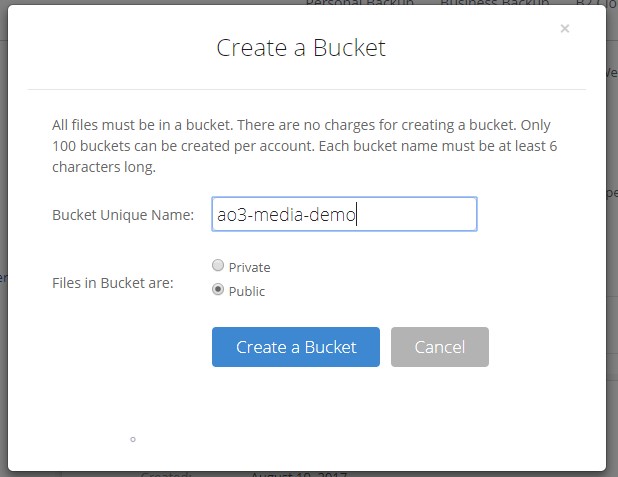Close the Create a Bucket dialog
Image resolution: width=618 pixels, height=477 pixels.
(x=565, y=29)
